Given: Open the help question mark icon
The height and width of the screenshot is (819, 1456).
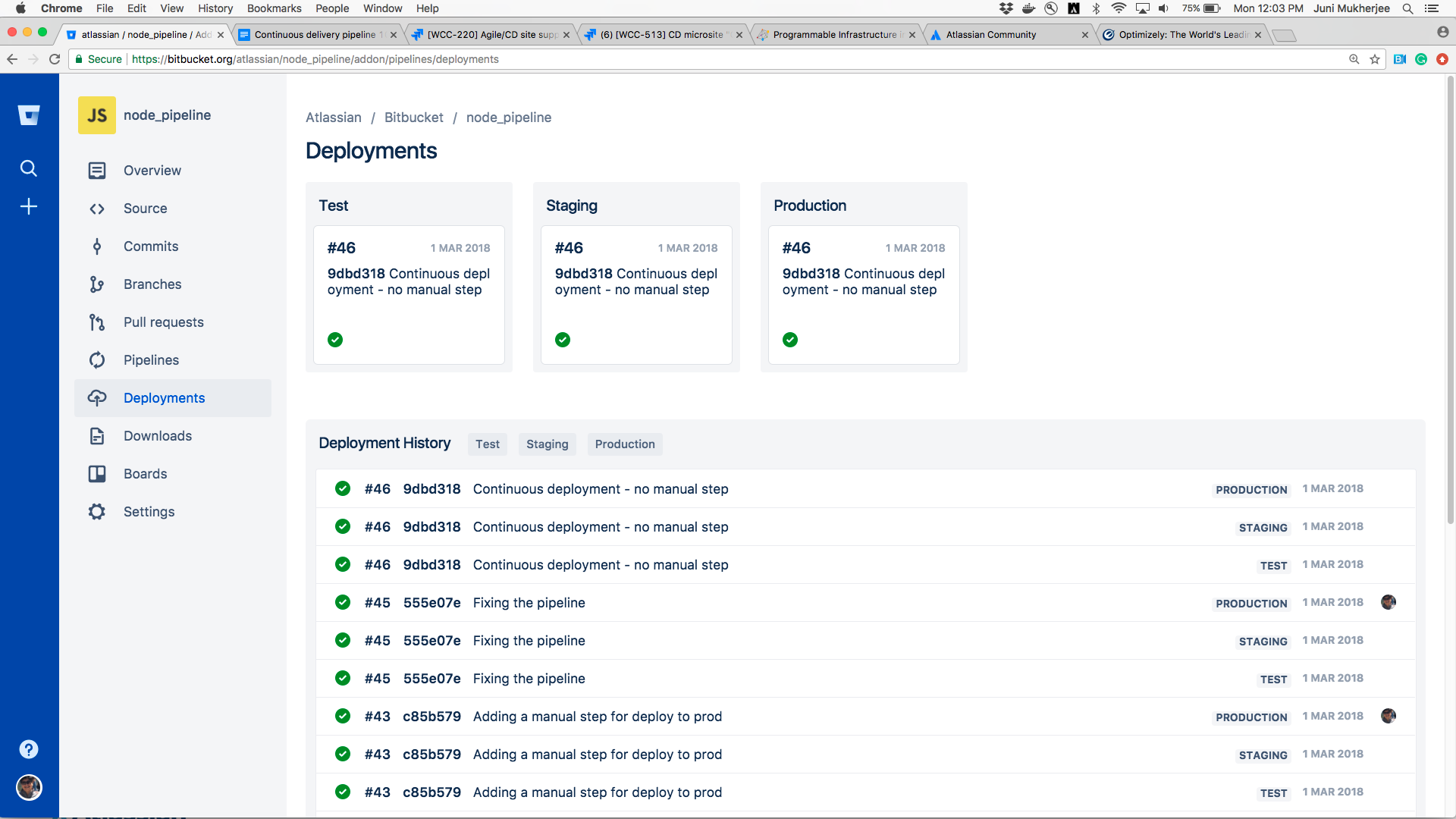Looking at the screenshot, I should coord(29,749).
